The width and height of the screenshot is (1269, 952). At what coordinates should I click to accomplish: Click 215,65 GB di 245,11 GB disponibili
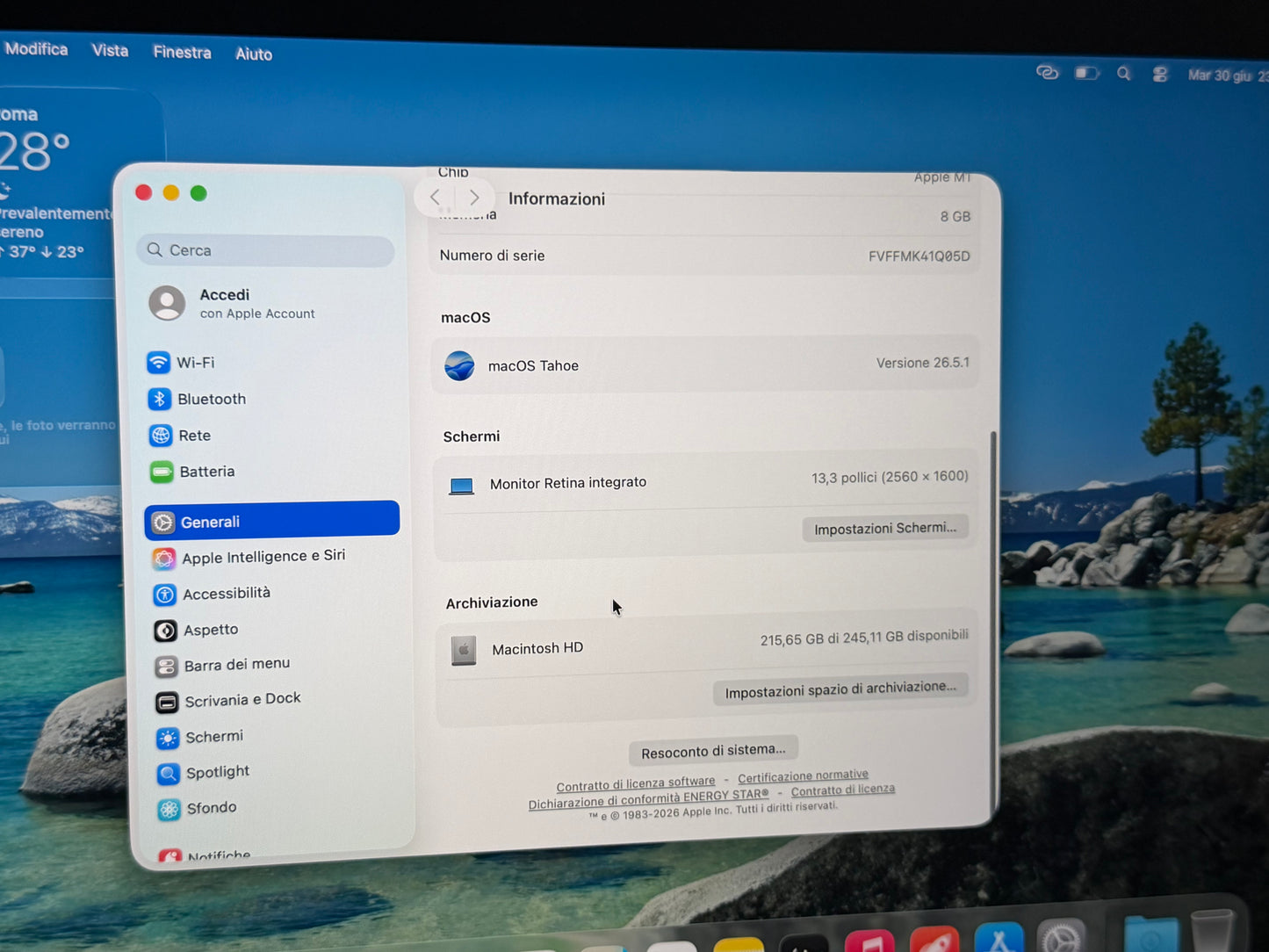coord(864,637)
